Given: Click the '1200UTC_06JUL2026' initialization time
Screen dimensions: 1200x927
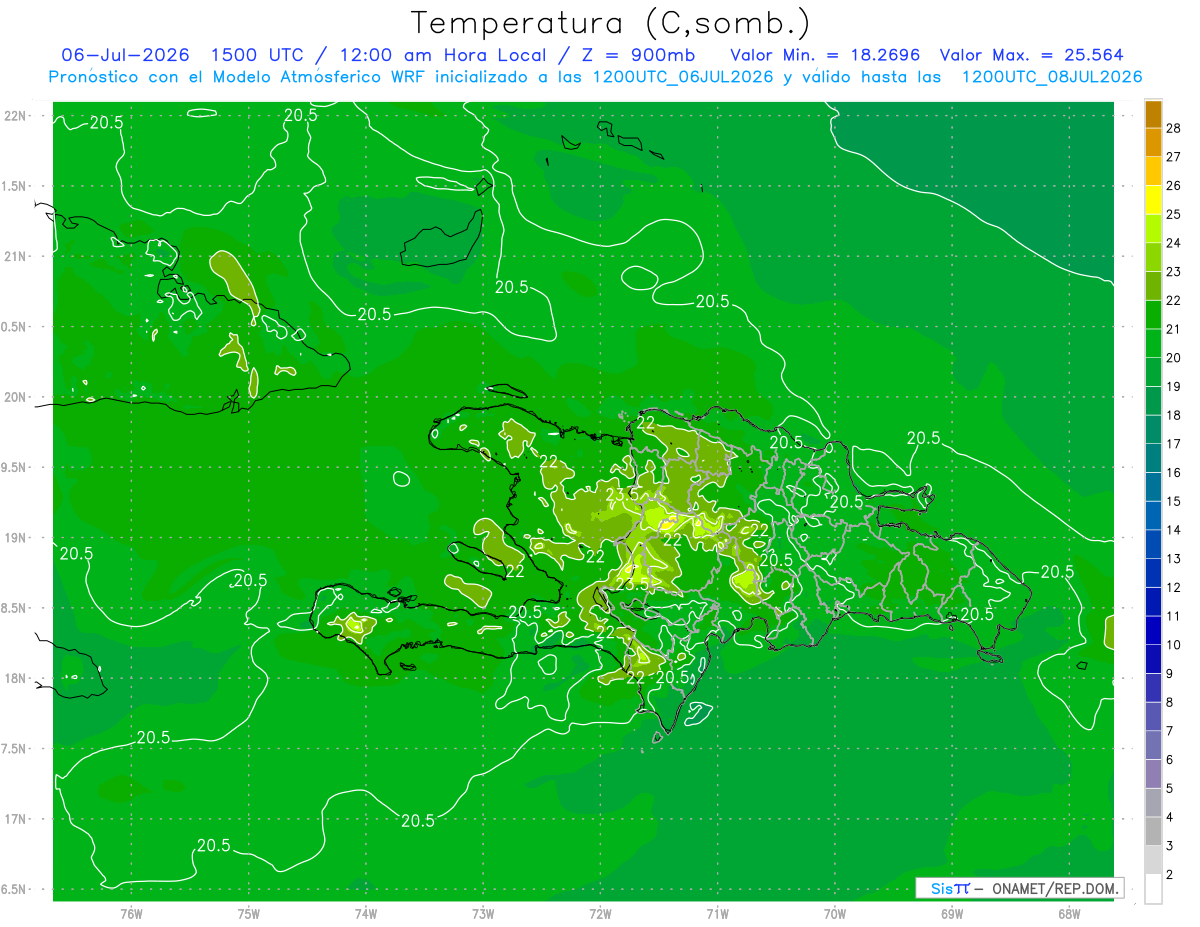Looking at the screenshot, I should click(x=684, y=77).
